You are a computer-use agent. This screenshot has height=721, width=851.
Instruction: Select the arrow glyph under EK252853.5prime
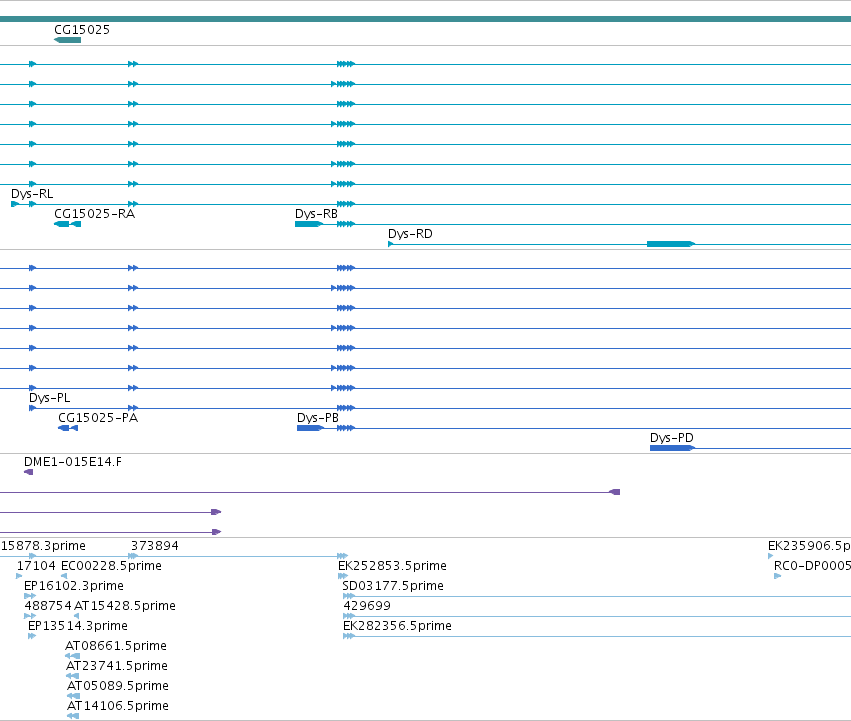point(342,576)
